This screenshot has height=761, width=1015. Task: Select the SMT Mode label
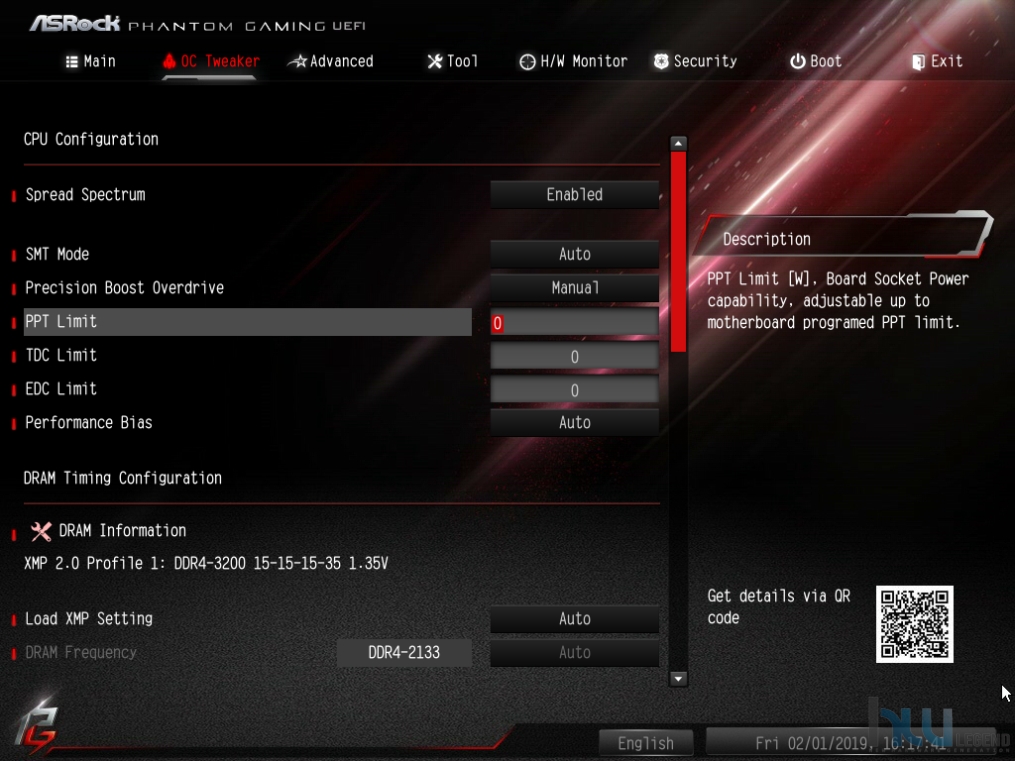coord(57,254)
